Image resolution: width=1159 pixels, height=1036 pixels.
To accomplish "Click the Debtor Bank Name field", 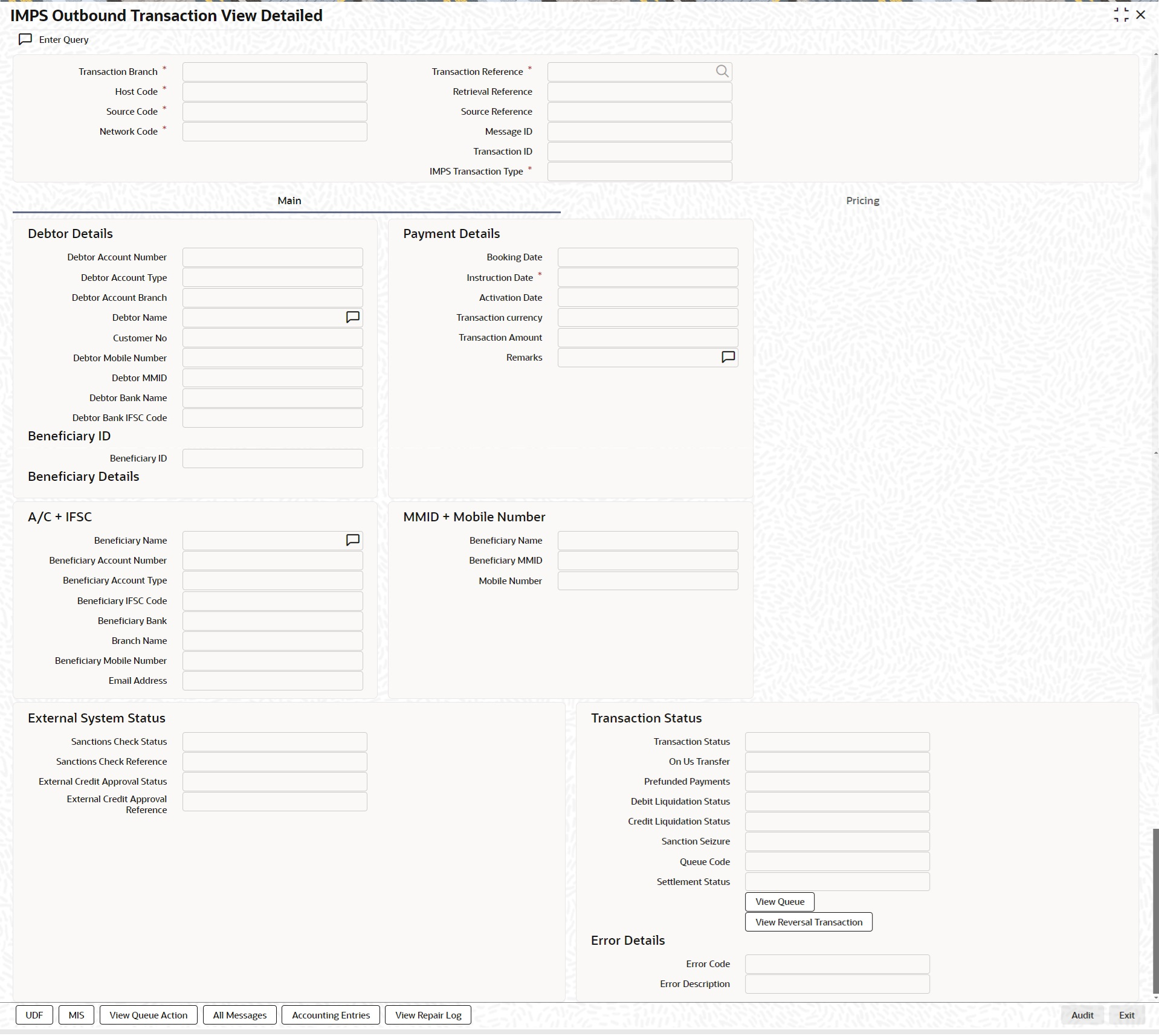I will click(273, 398).
